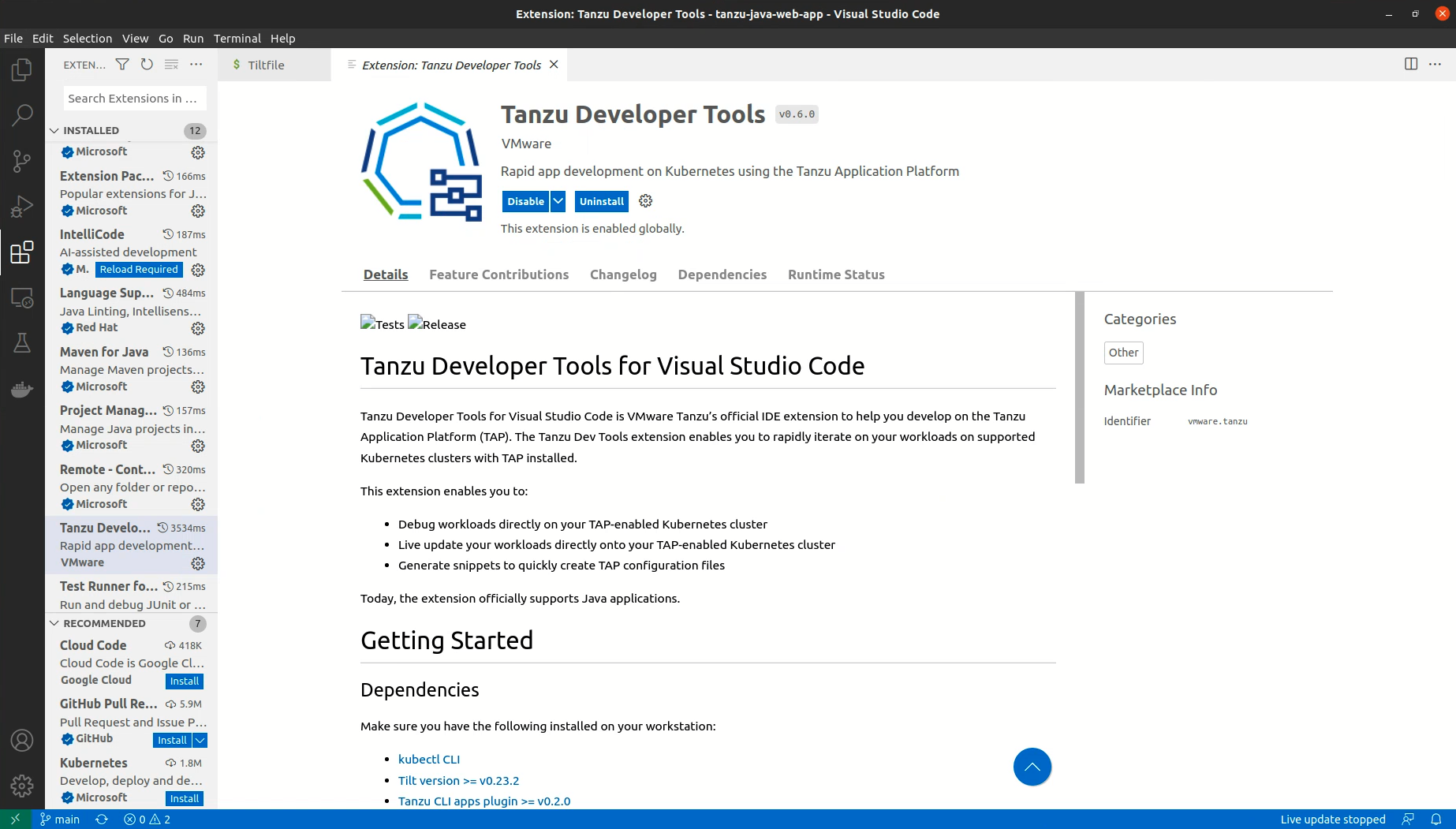Open the Remote Explorer view
This screenshot has height=829, width=1456.
(x=22, y=298)
